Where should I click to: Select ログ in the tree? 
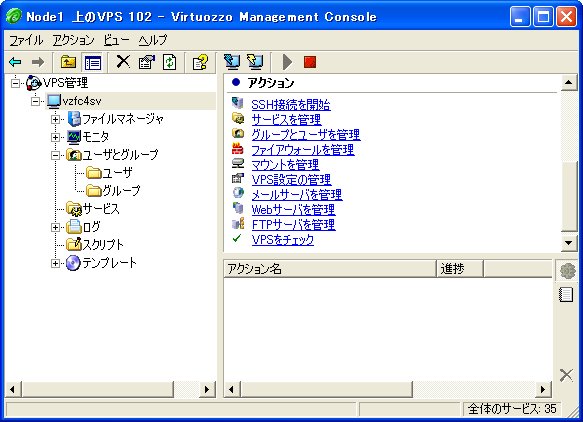(x=91, y=227)
